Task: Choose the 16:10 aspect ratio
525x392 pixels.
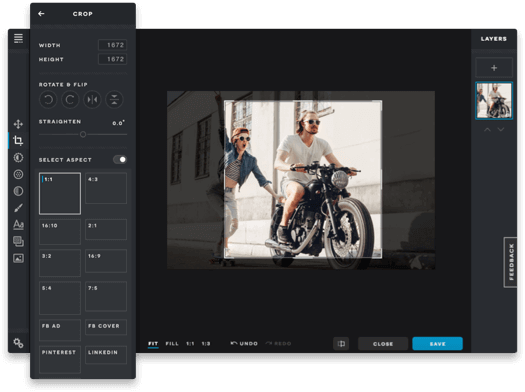Action: 60,232
